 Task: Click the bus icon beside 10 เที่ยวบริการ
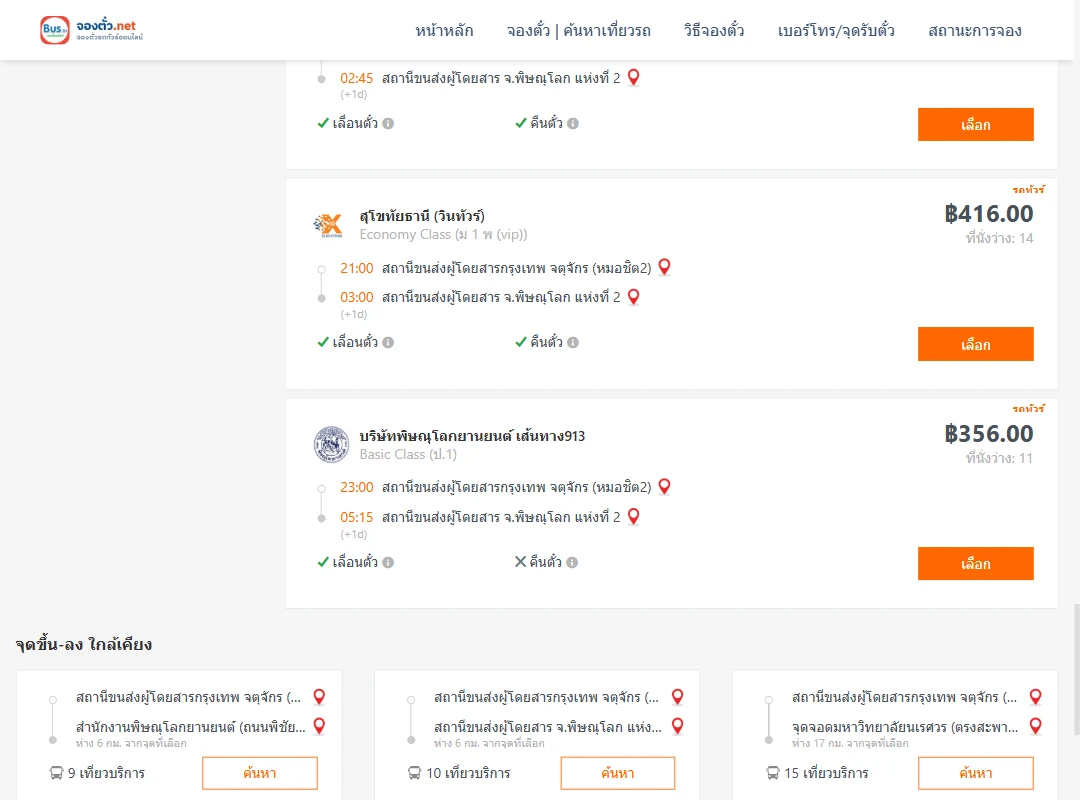414,773
